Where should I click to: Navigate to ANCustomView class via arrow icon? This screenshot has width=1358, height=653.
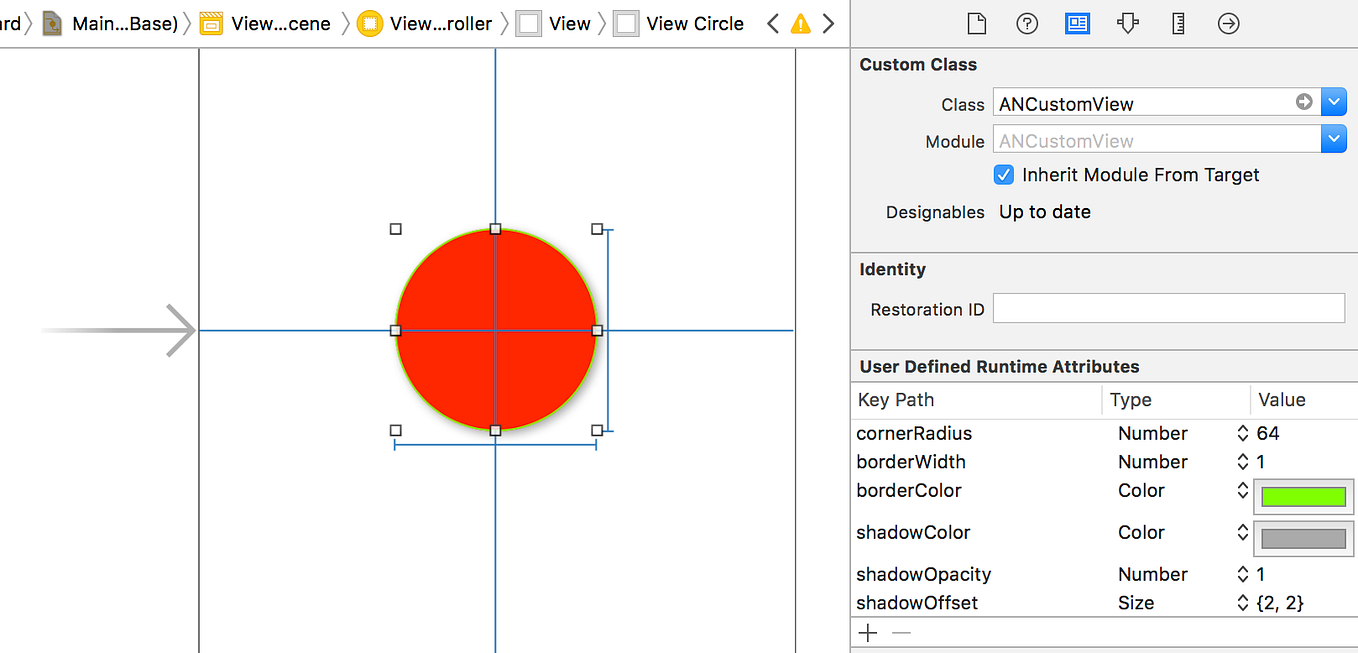(x=1304, y=101)
